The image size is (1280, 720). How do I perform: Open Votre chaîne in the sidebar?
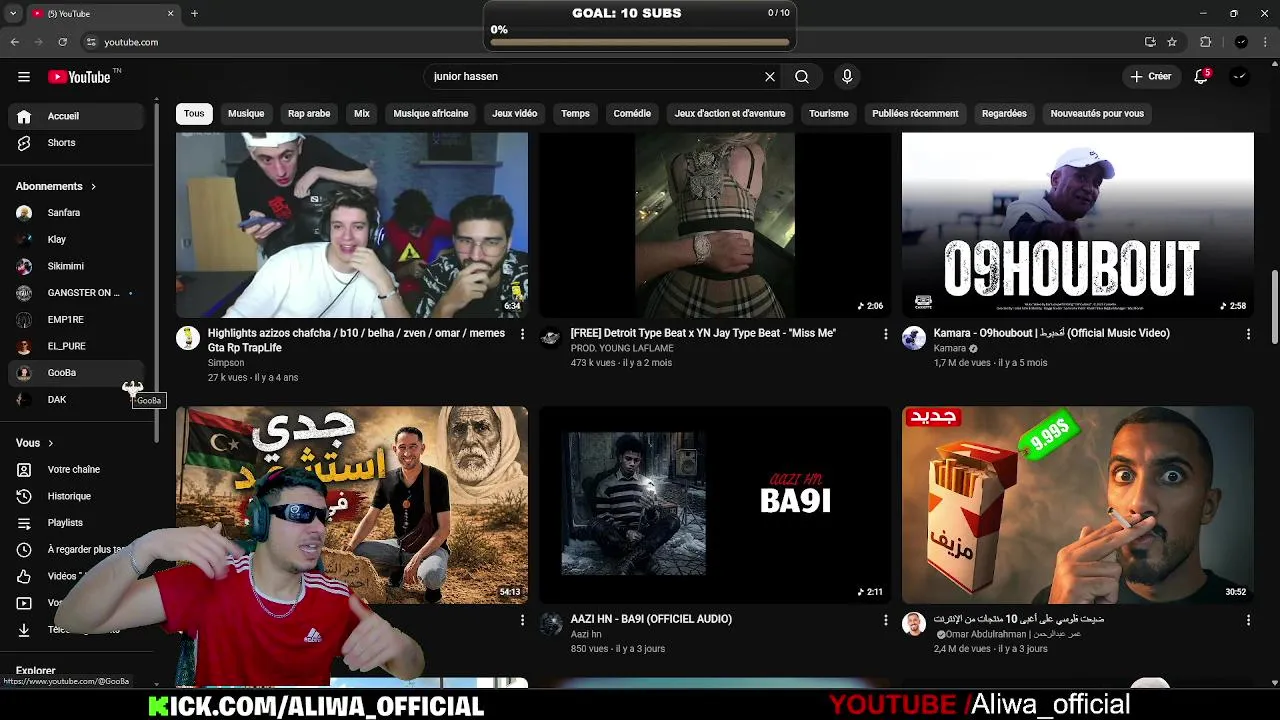76,469
